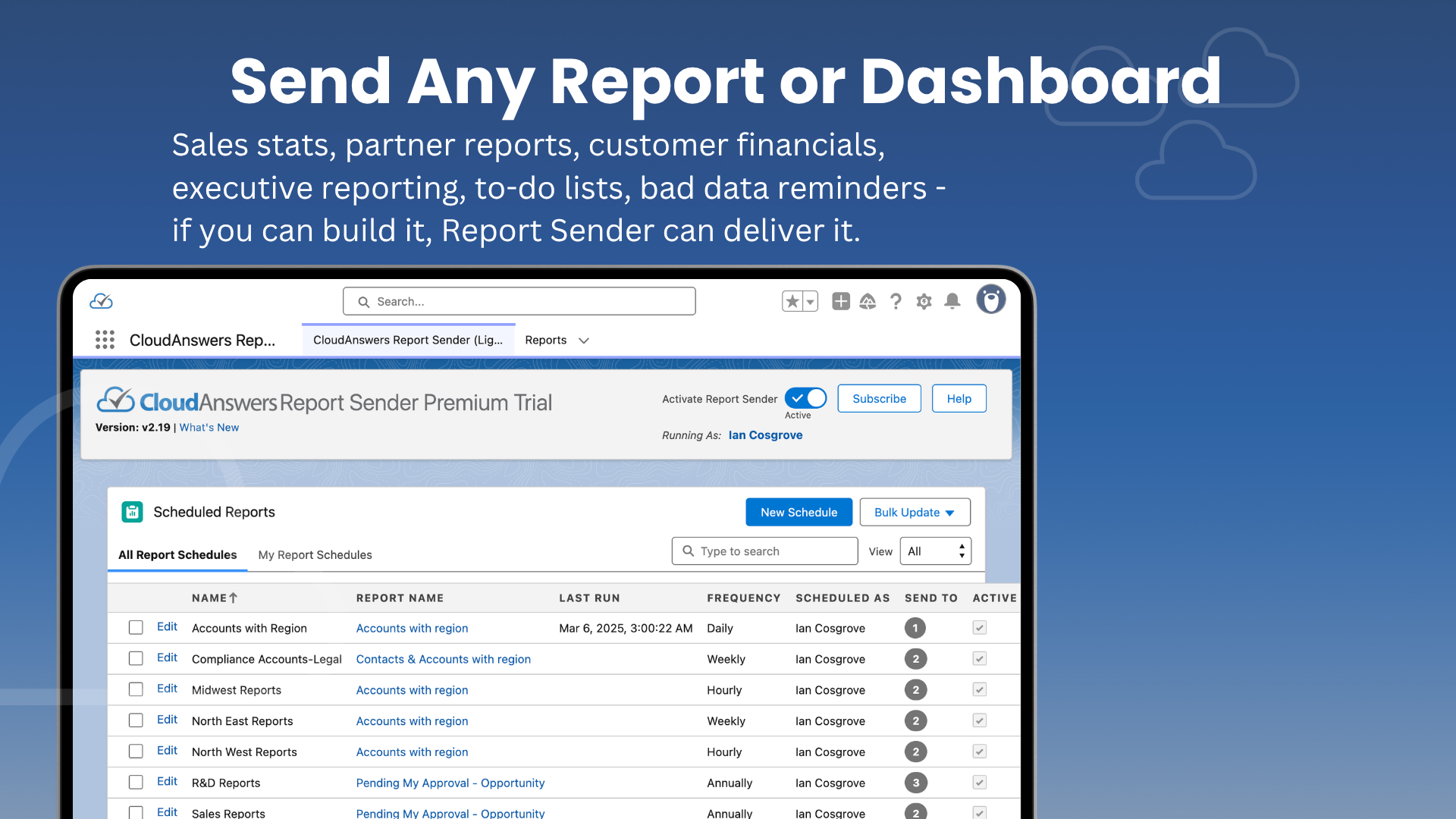Click the Scheduled Reports calendar icon
This screenshot has width=1456, height=819.
[x=132, y=512]
